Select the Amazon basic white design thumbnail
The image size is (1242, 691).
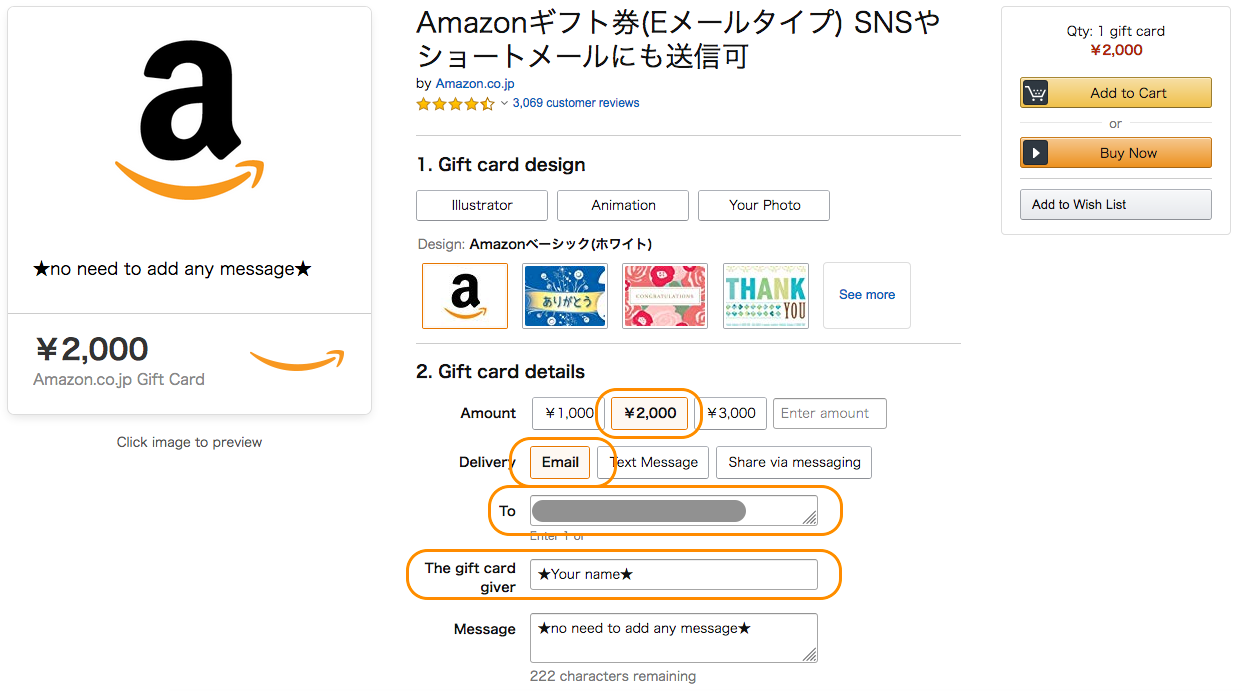(x=465, y=296)
